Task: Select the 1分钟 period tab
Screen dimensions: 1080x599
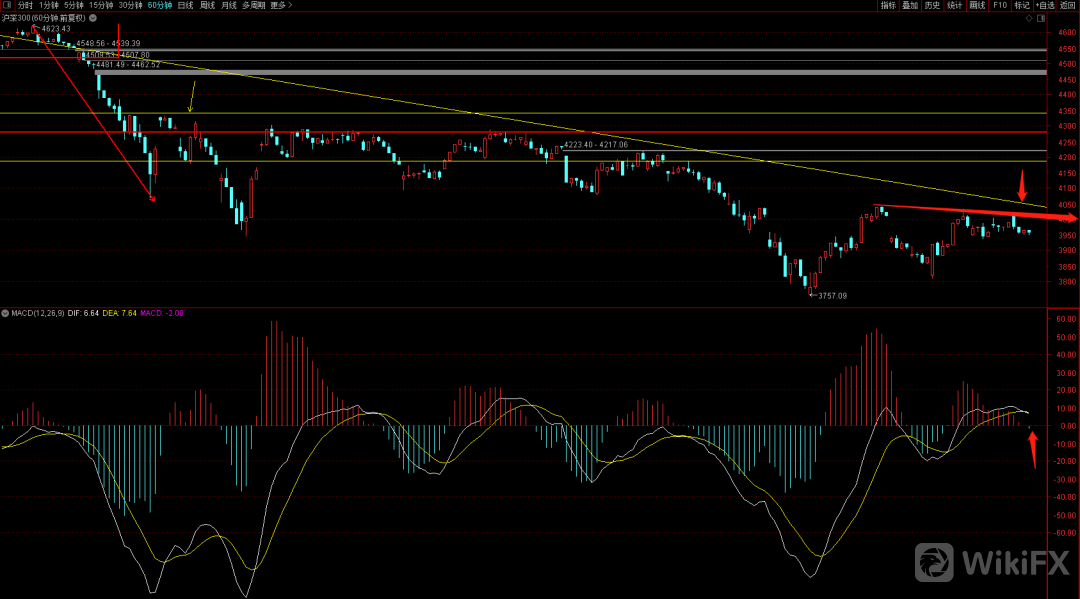Action: pyautogui.click(x=49, y=5)
